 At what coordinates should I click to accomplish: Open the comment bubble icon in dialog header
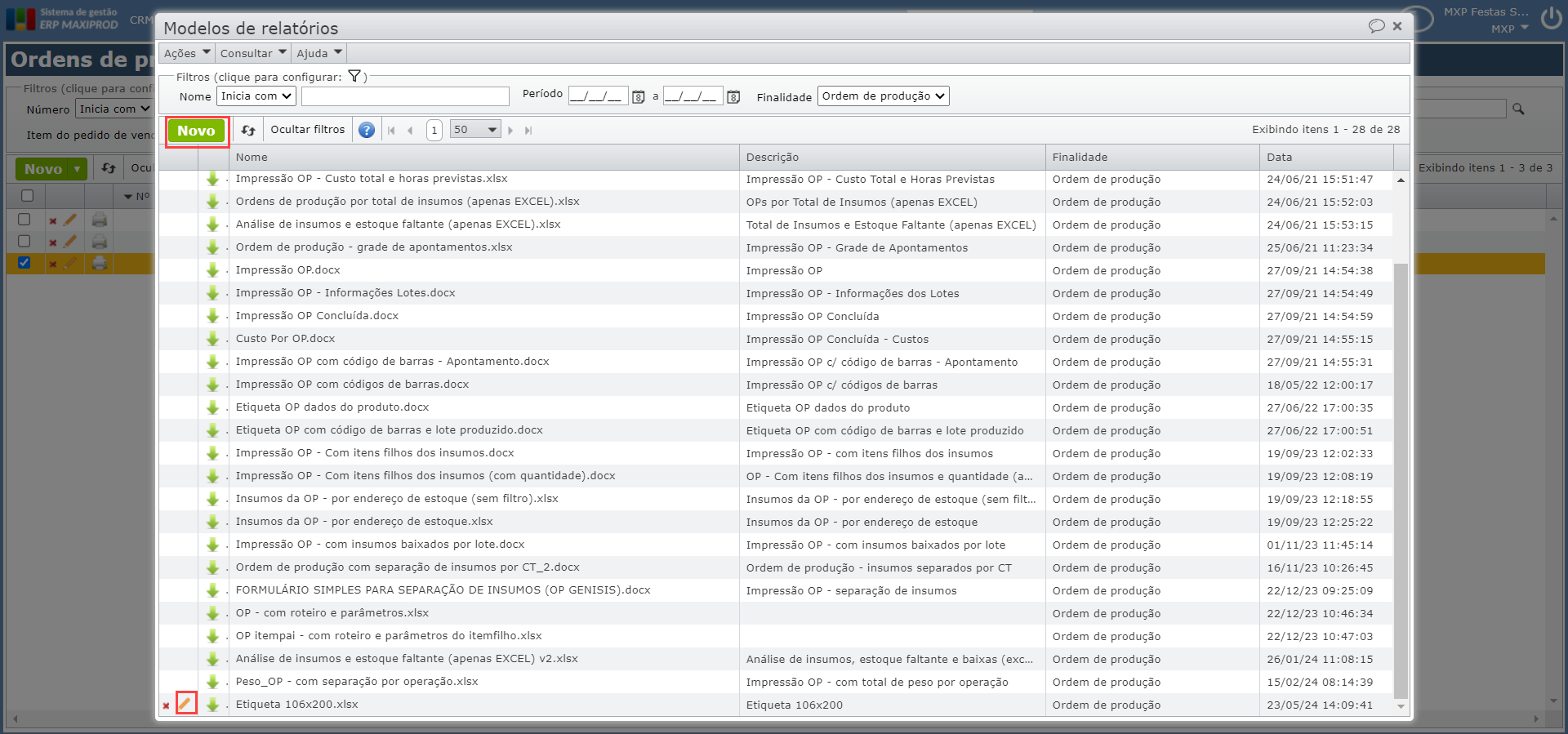pyautogui.click(x=1376, y=26)
